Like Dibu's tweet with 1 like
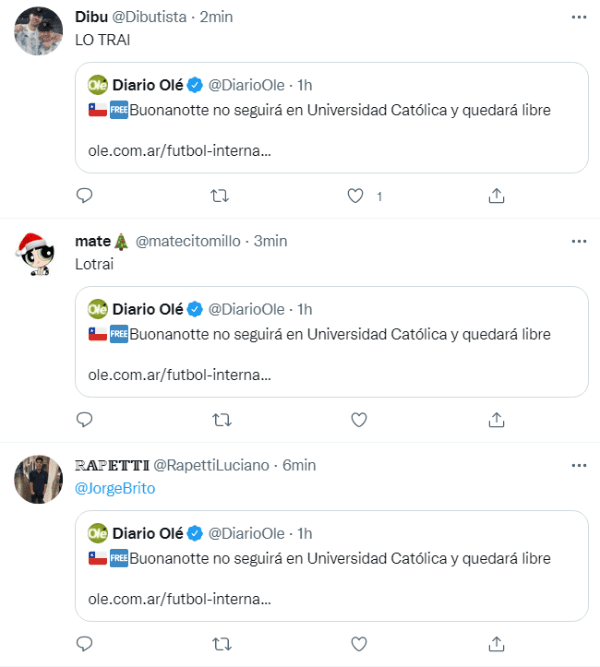This screenshot has height=667, width=600. click(x=356, y=196)
